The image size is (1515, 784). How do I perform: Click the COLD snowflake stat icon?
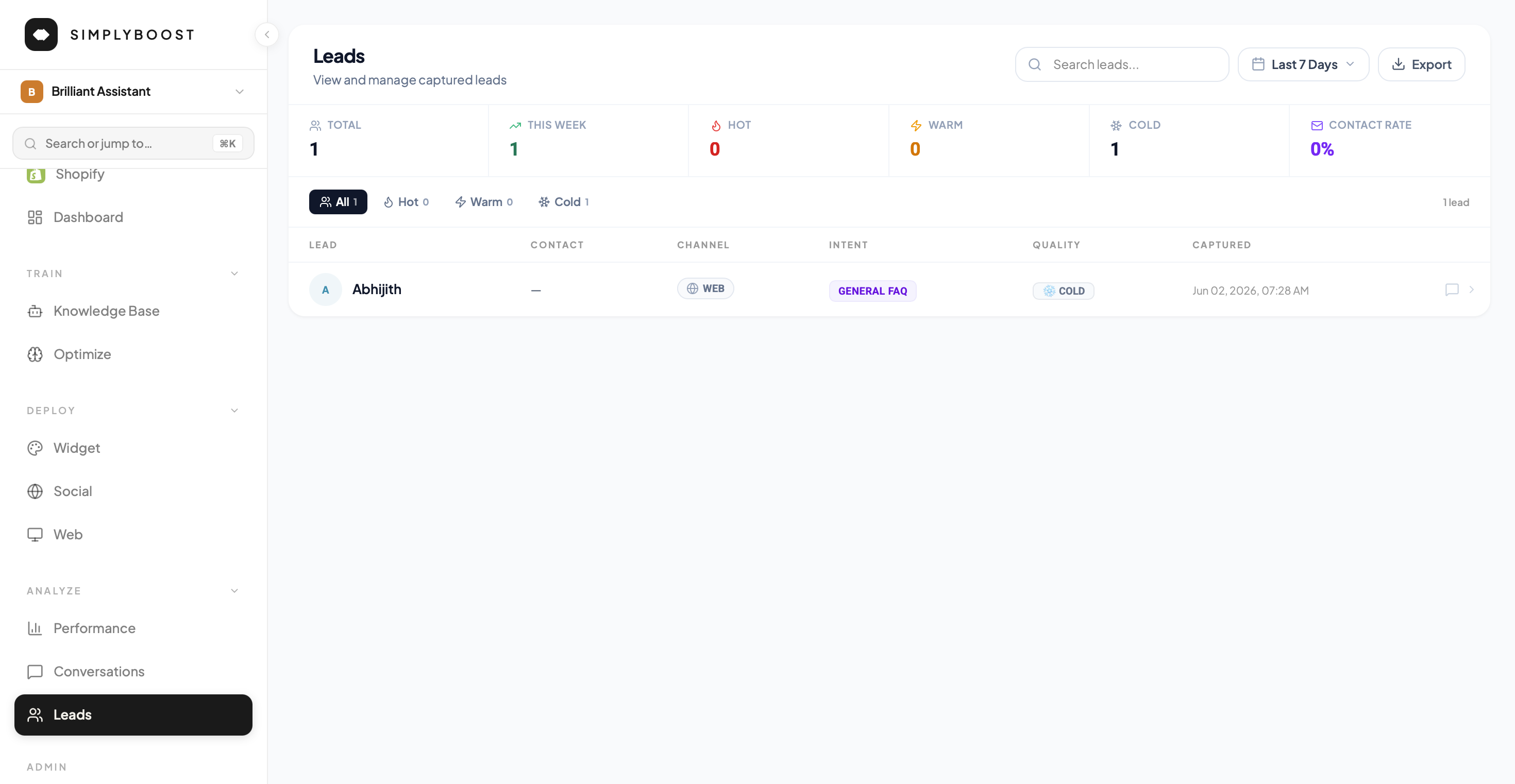[1116, 126]
